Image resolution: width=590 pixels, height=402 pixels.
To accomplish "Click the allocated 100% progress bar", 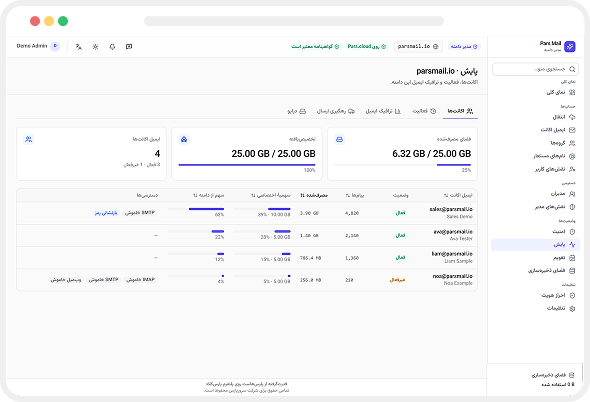I will tap(247, 165).
